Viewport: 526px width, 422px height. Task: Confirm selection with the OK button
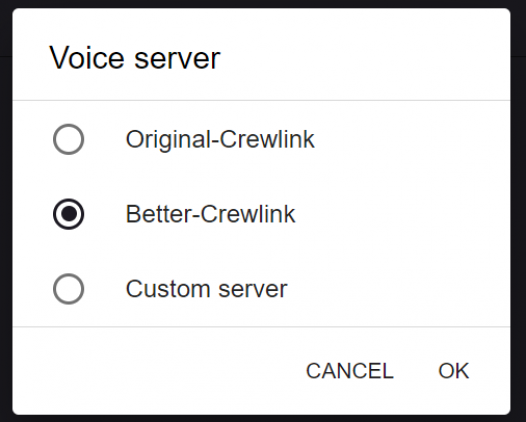454,371
